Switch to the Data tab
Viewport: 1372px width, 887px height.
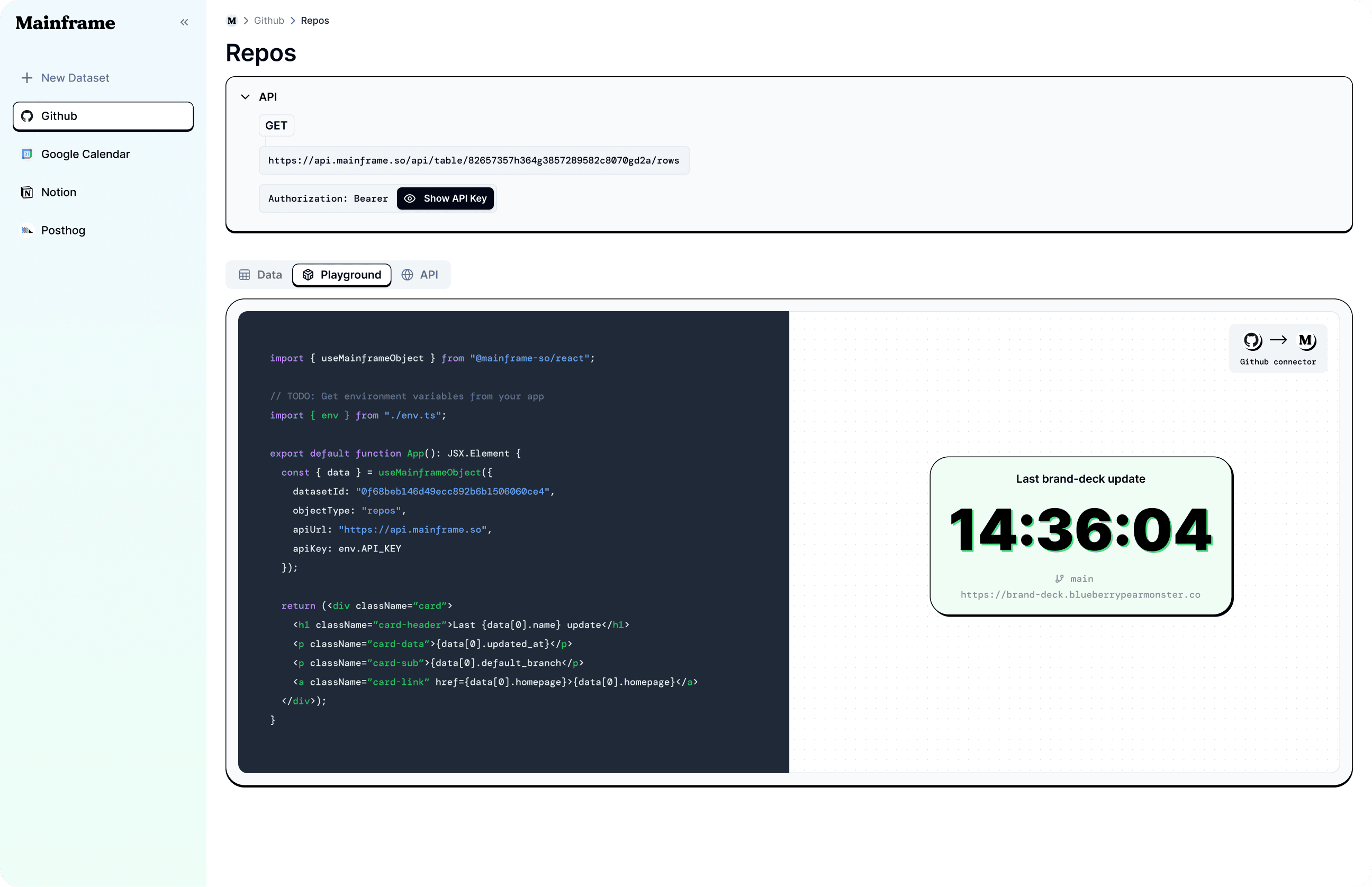pos(260,275)
